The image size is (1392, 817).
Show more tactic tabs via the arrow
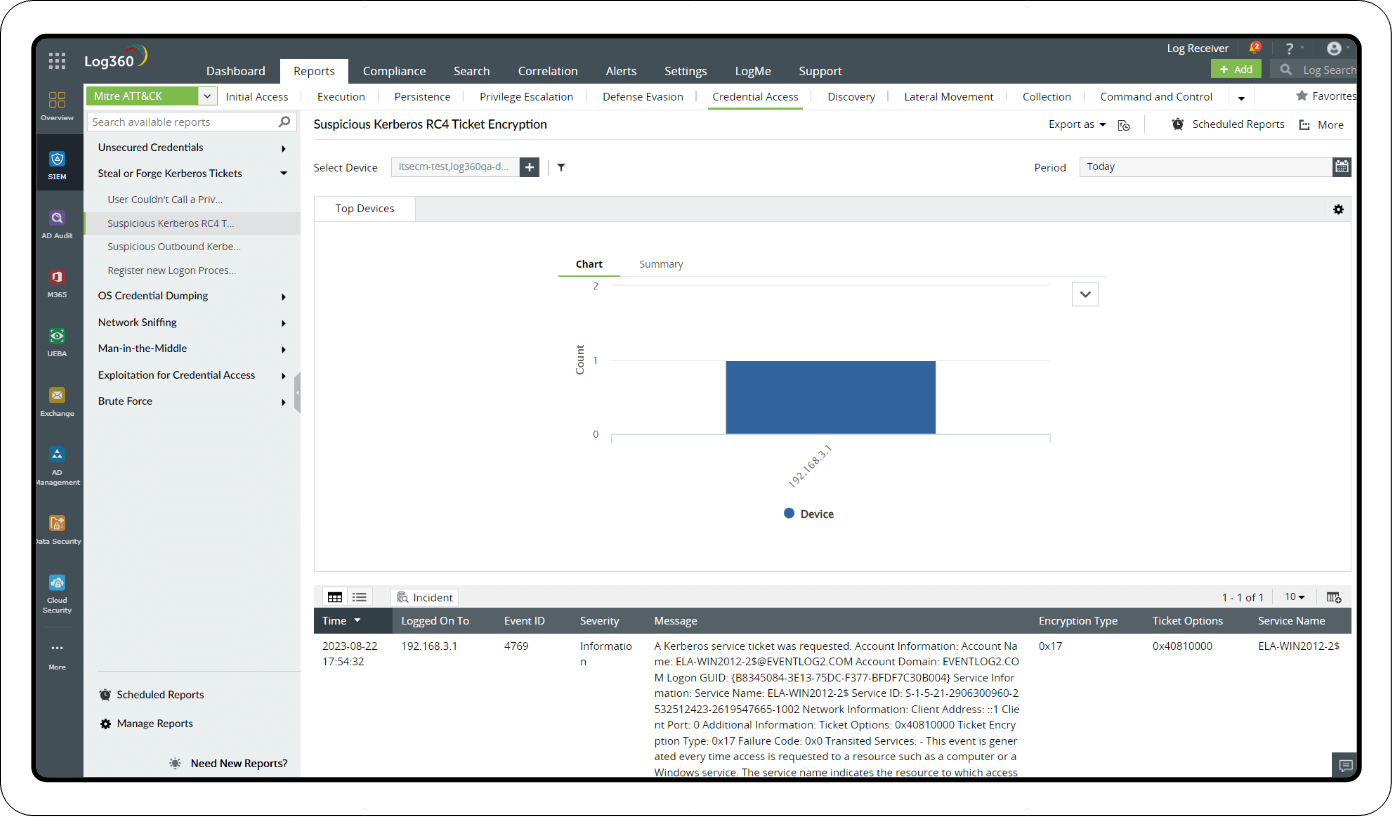pos(1241,98)
